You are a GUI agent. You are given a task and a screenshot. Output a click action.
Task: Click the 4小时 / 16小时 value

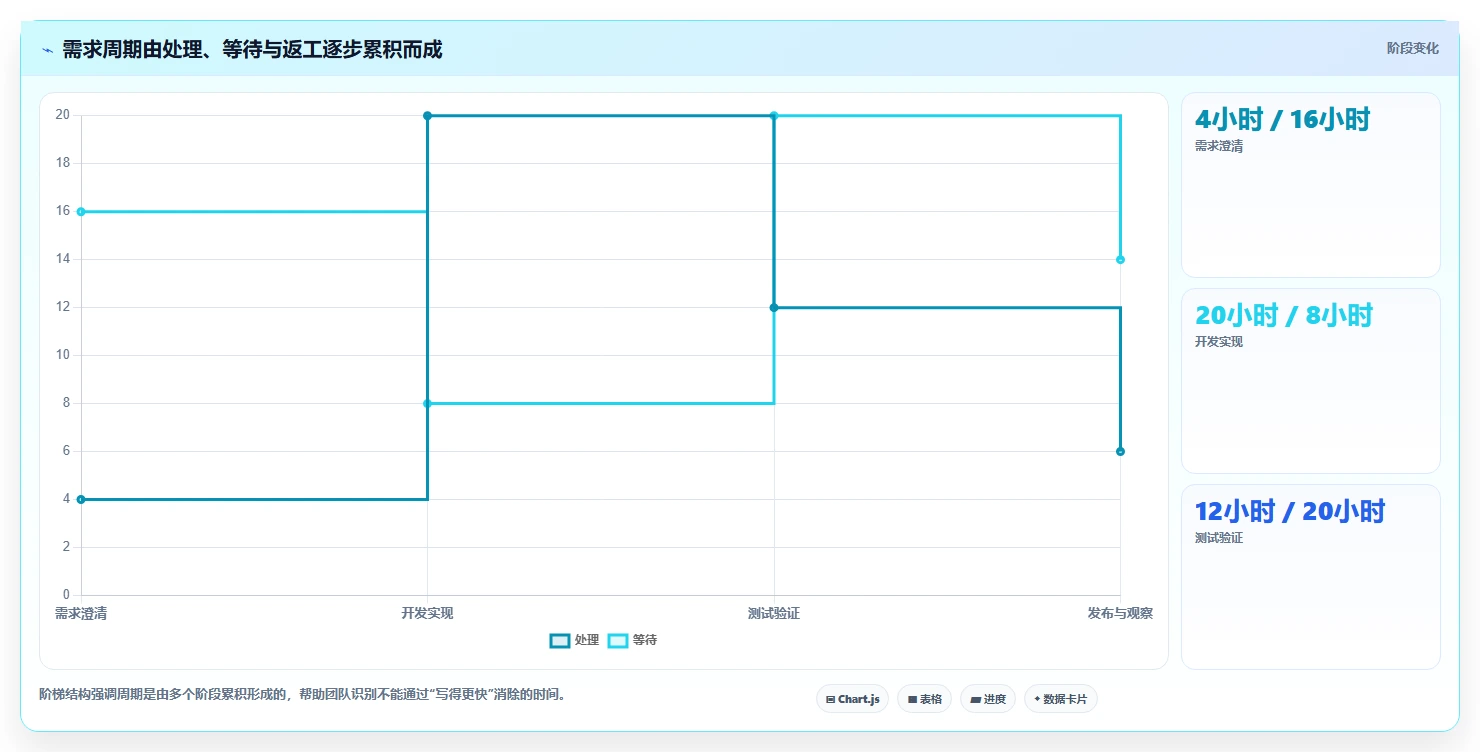tap(1282, 119)
